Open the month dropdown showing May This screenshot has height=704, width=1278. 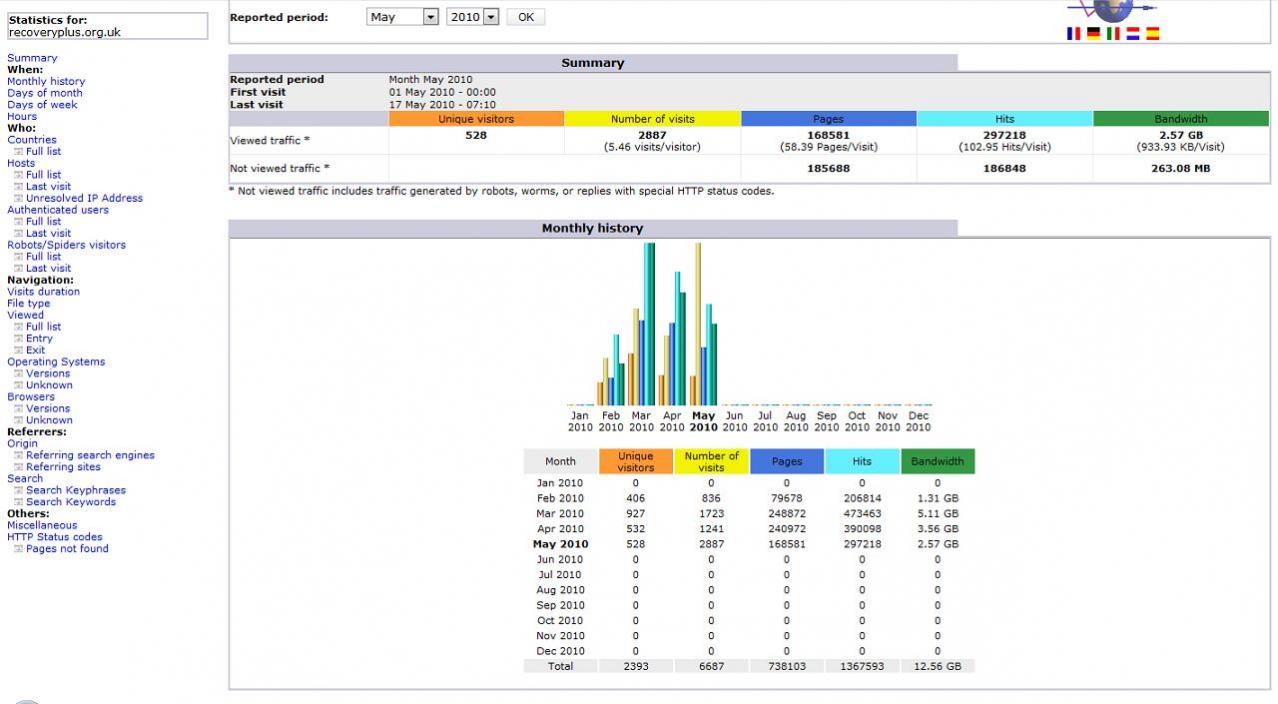403,17
